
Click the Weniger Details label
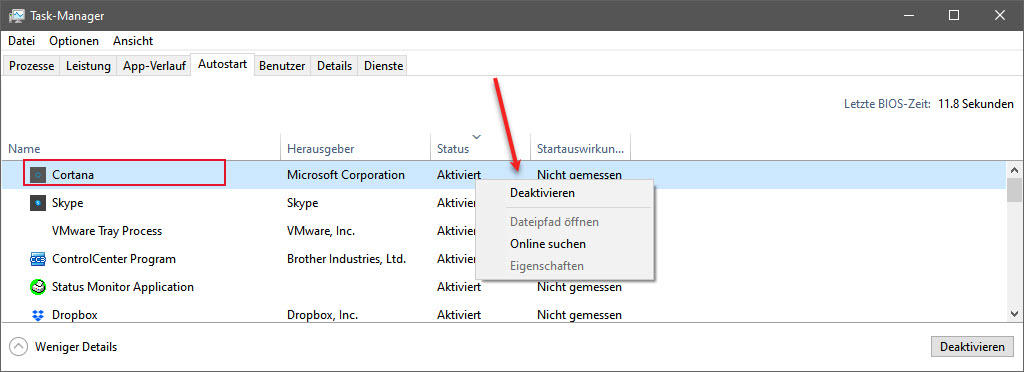point(76,347)
